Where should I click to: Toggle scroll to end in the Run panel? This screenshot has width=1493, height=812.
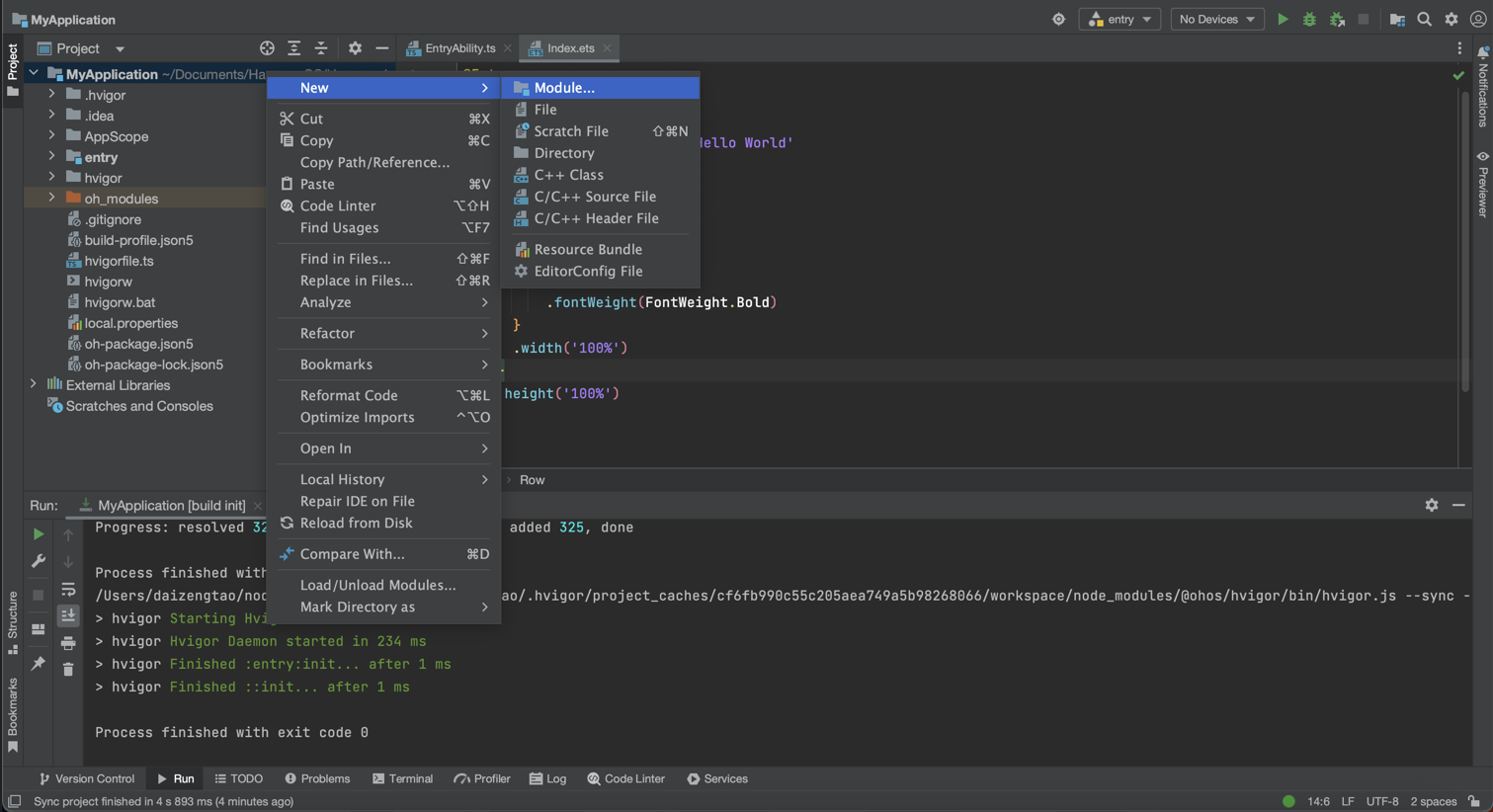68,615
